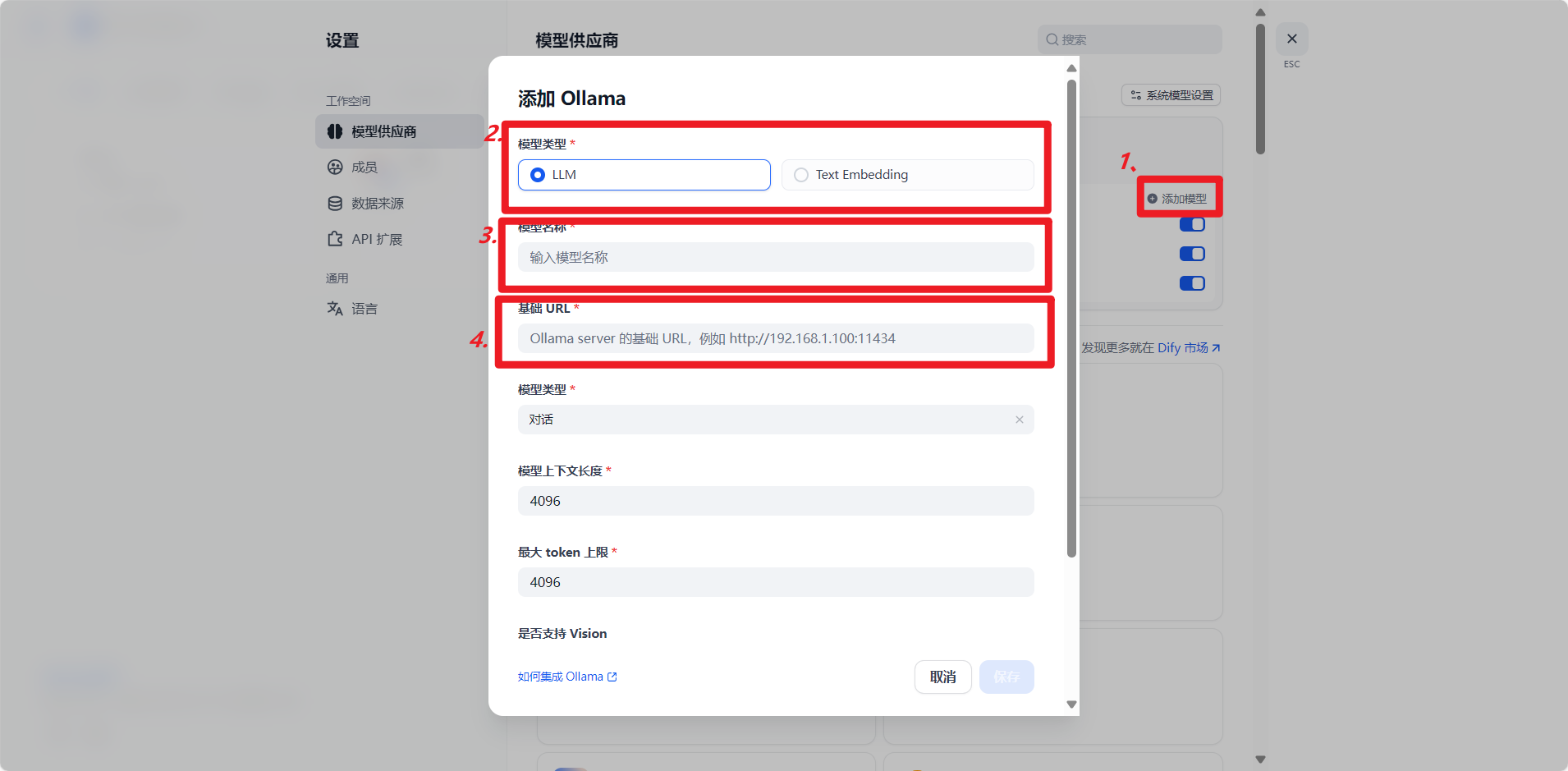Click the language translate icon
The image size is (1568, 771).
click(335, 309)
